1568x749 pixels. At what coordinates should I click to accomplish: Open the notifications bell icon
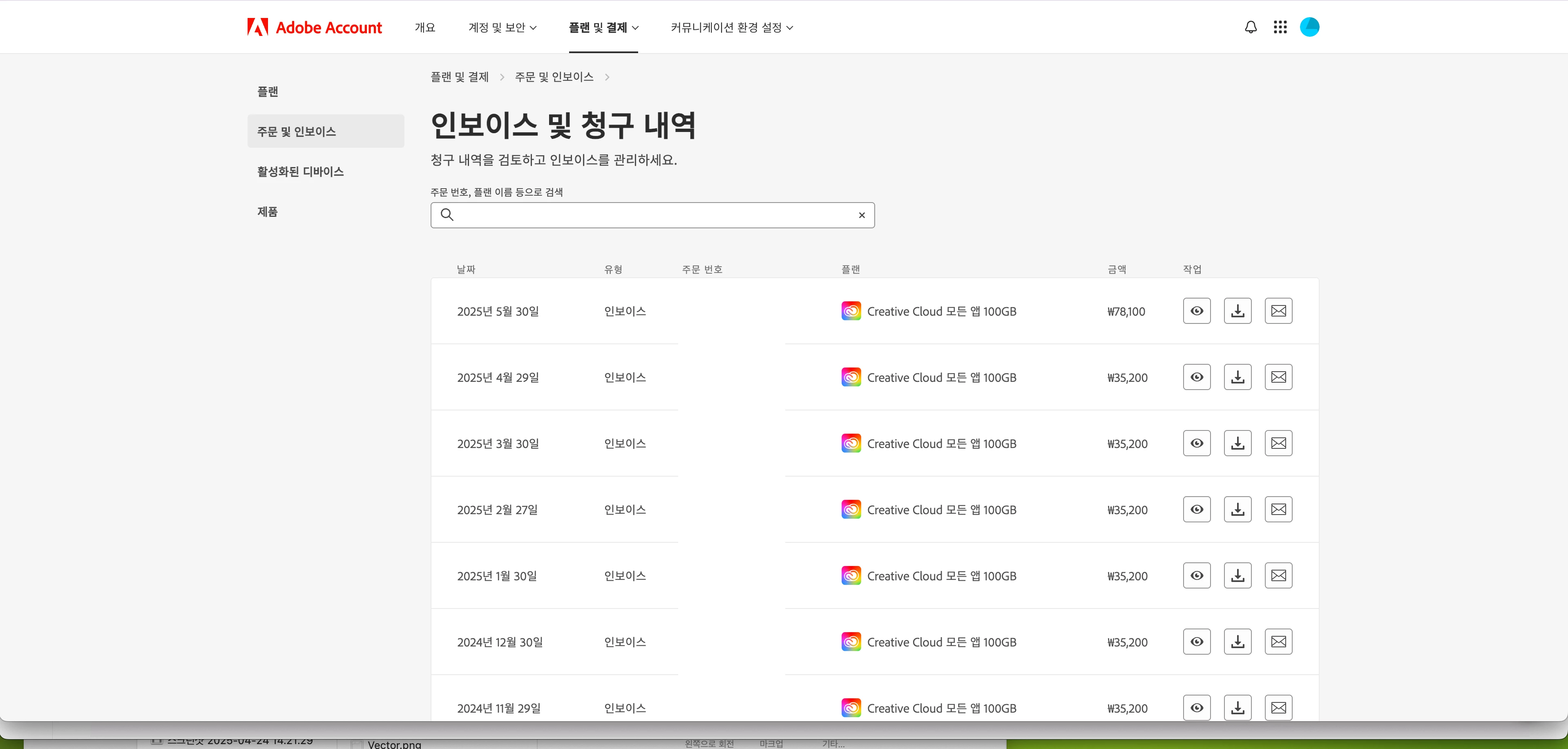coord(1250,27)
